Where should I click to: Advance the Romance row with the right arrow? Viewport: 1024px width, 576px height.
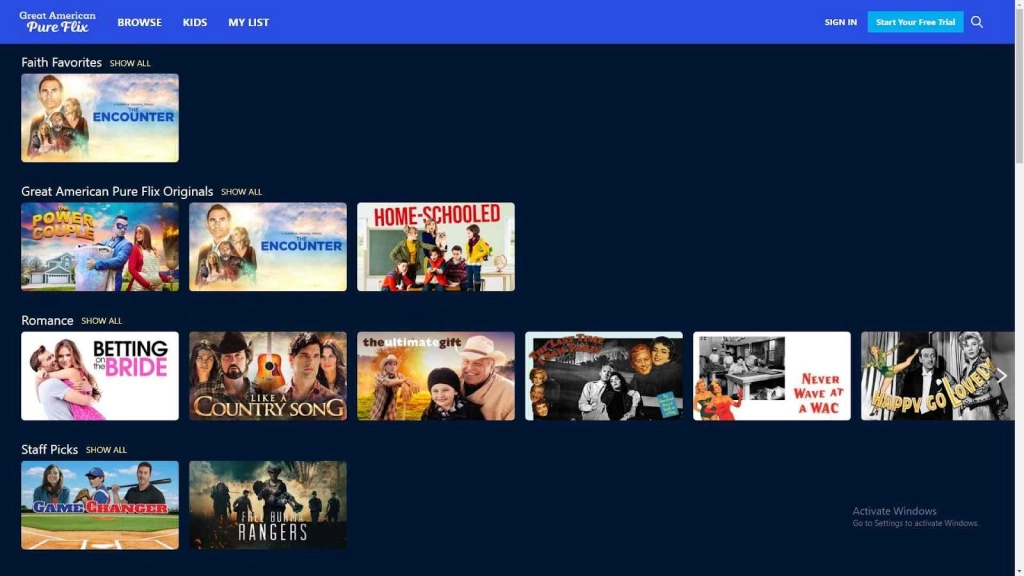[1001, 376]
